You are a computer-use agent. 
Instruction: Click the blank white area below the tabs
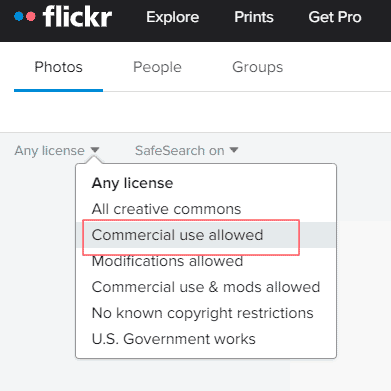195,112
